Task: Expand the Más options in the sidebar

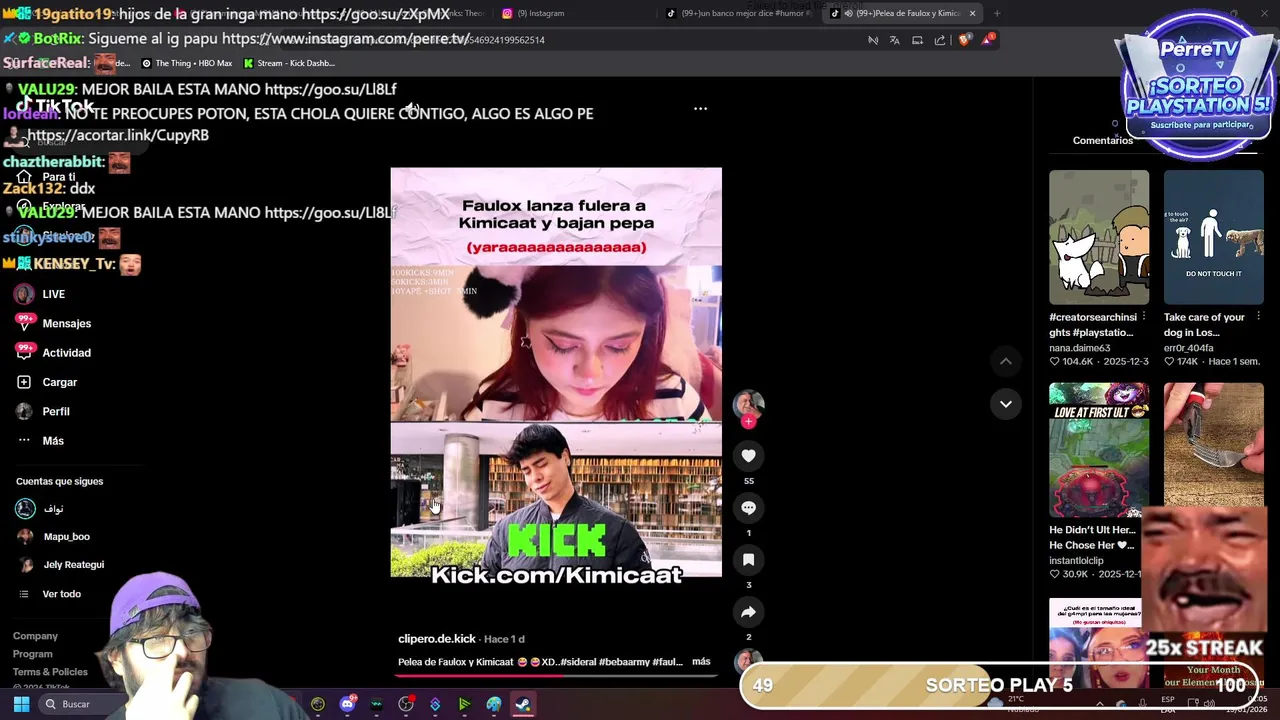Action: (53, 441)
